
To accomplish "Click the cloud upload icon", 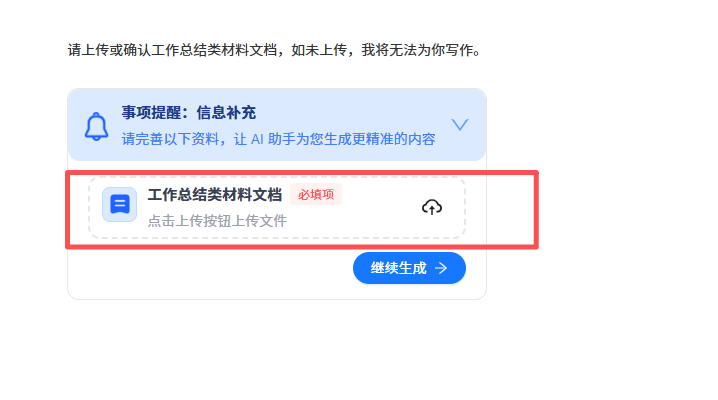I will tap(431, 207).
